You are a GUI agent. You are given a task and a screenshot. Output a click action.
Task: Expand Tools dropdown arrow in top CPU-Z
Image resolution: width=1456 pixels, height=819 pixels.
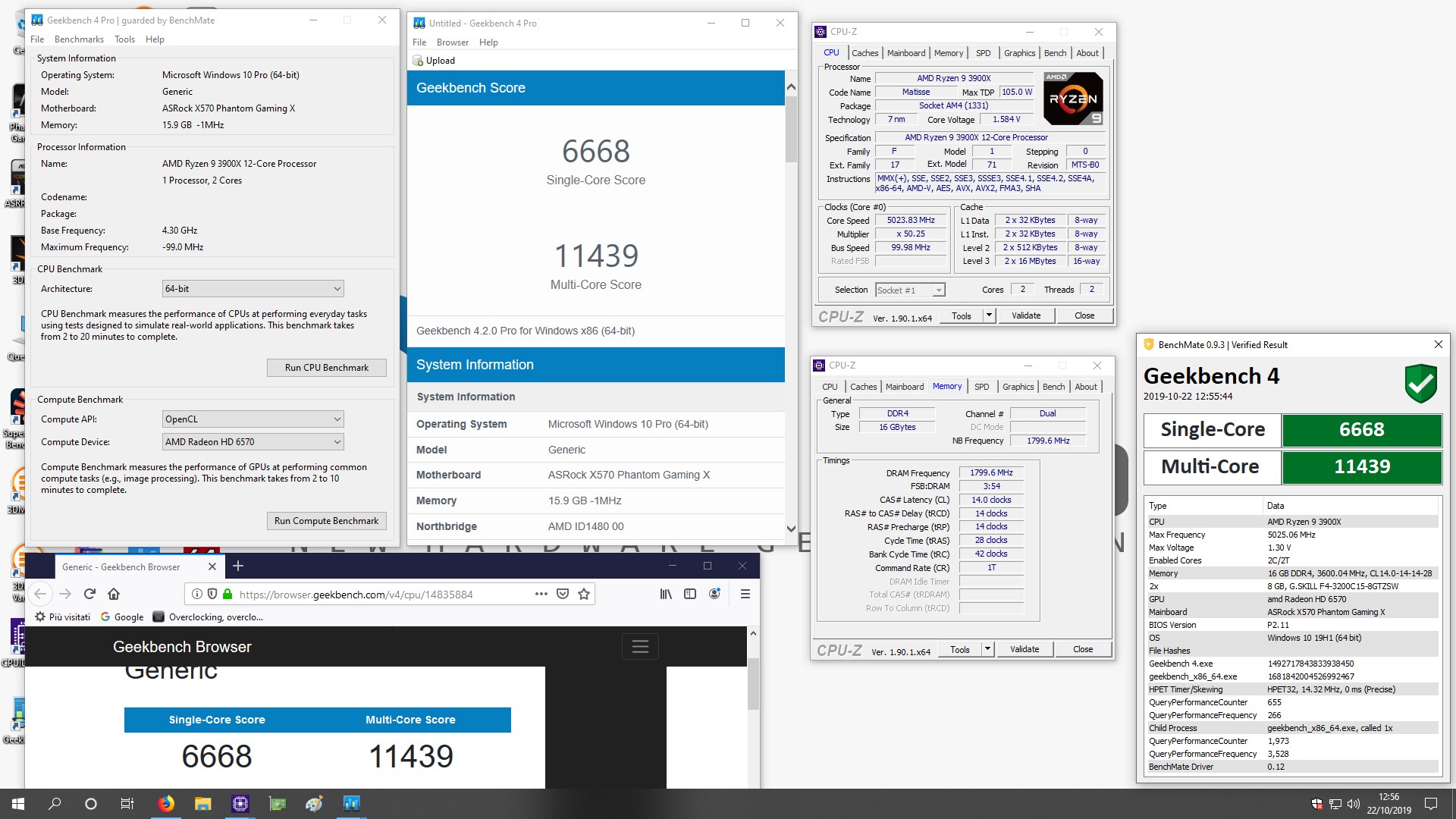pos(989,315)
